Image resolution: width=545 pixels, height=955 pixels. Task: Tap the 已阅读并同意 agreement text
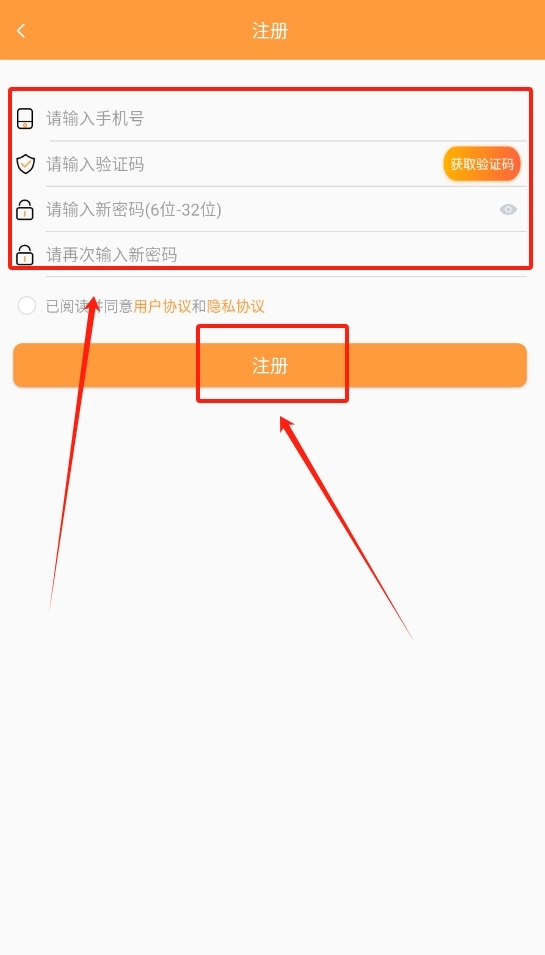click(90, 306)
